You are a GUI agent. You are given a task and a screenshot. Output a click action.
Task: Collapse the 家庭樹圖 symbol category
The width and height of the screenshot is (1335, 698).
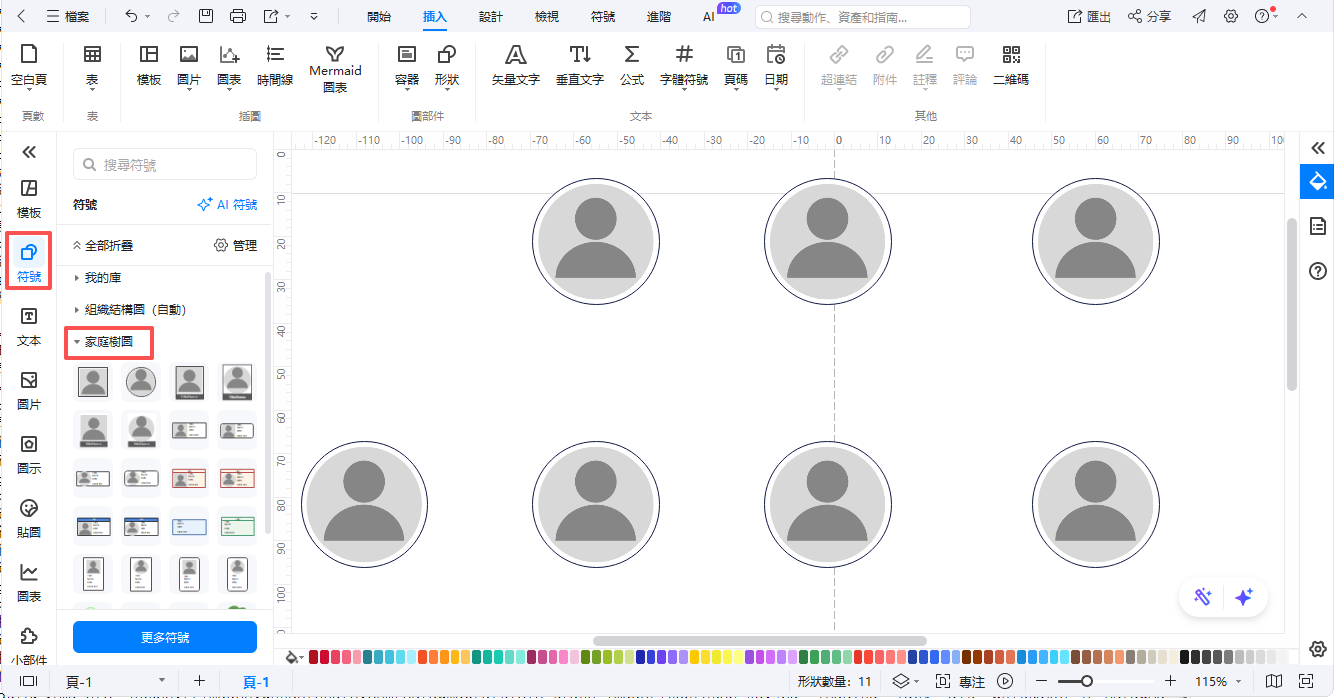[109, 342]
